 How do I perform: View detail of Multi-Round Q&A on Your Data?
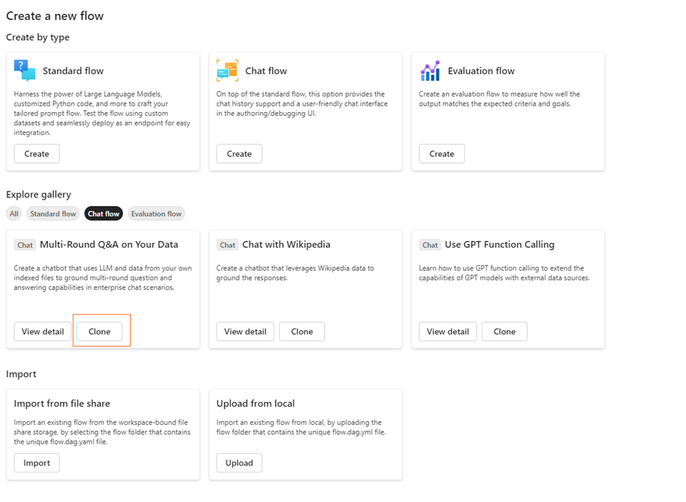coord(41,331)
